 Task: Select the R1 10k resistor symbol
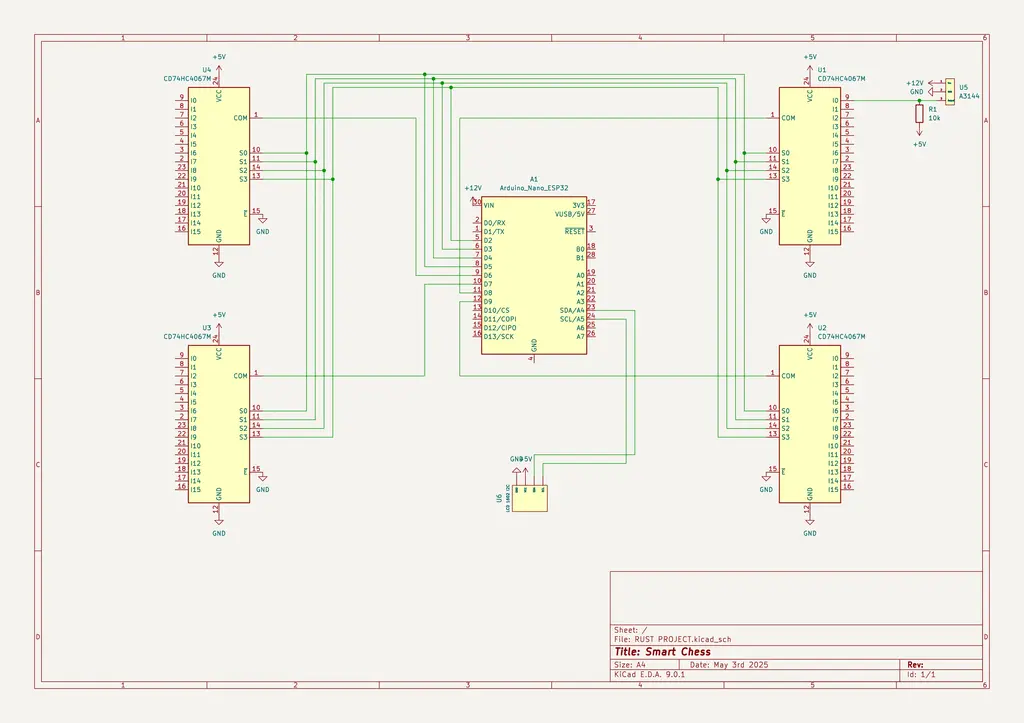point(919,114)
